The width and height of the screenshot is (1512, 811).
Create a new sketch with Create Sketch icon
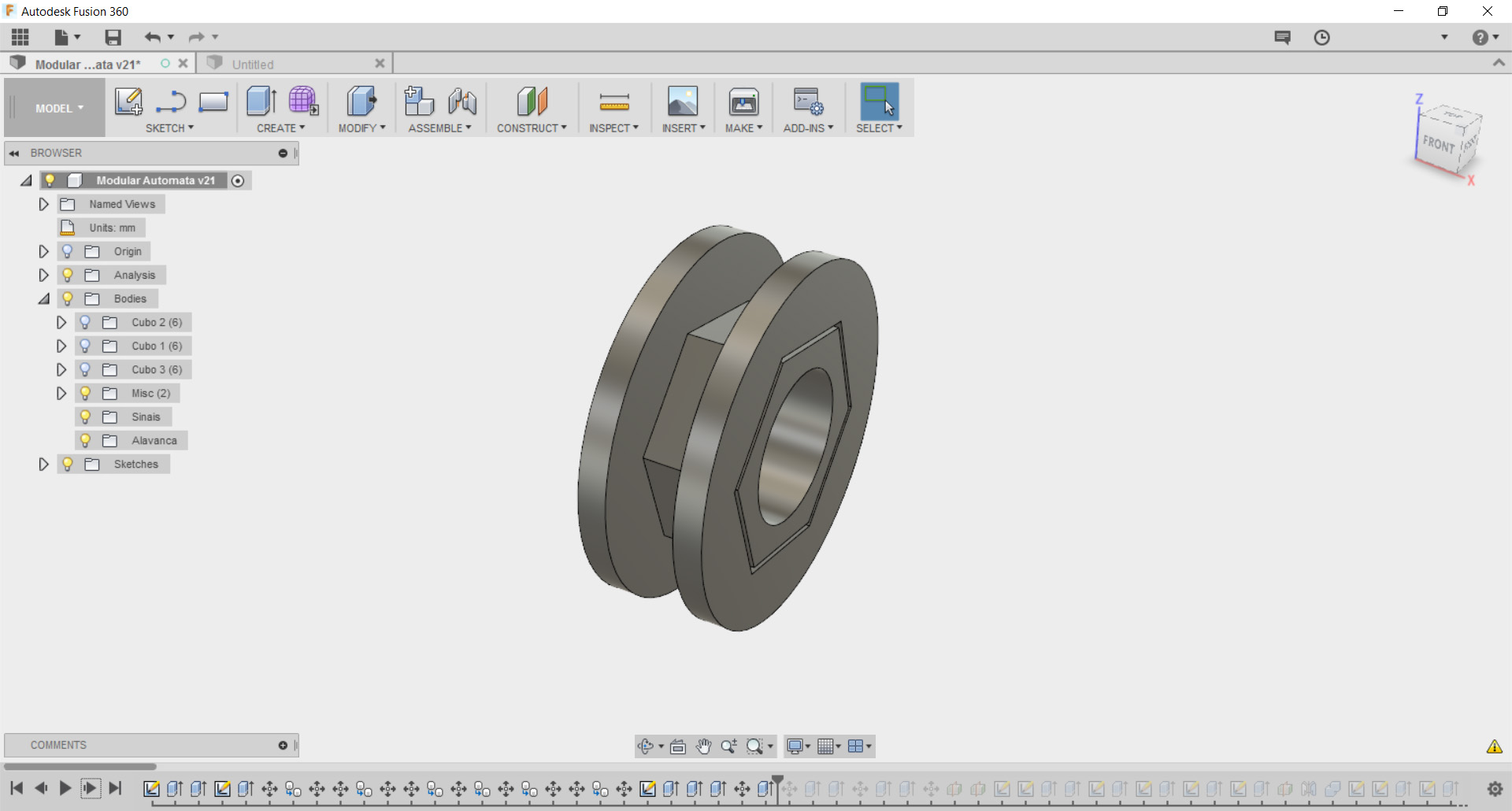click(128, 102)
